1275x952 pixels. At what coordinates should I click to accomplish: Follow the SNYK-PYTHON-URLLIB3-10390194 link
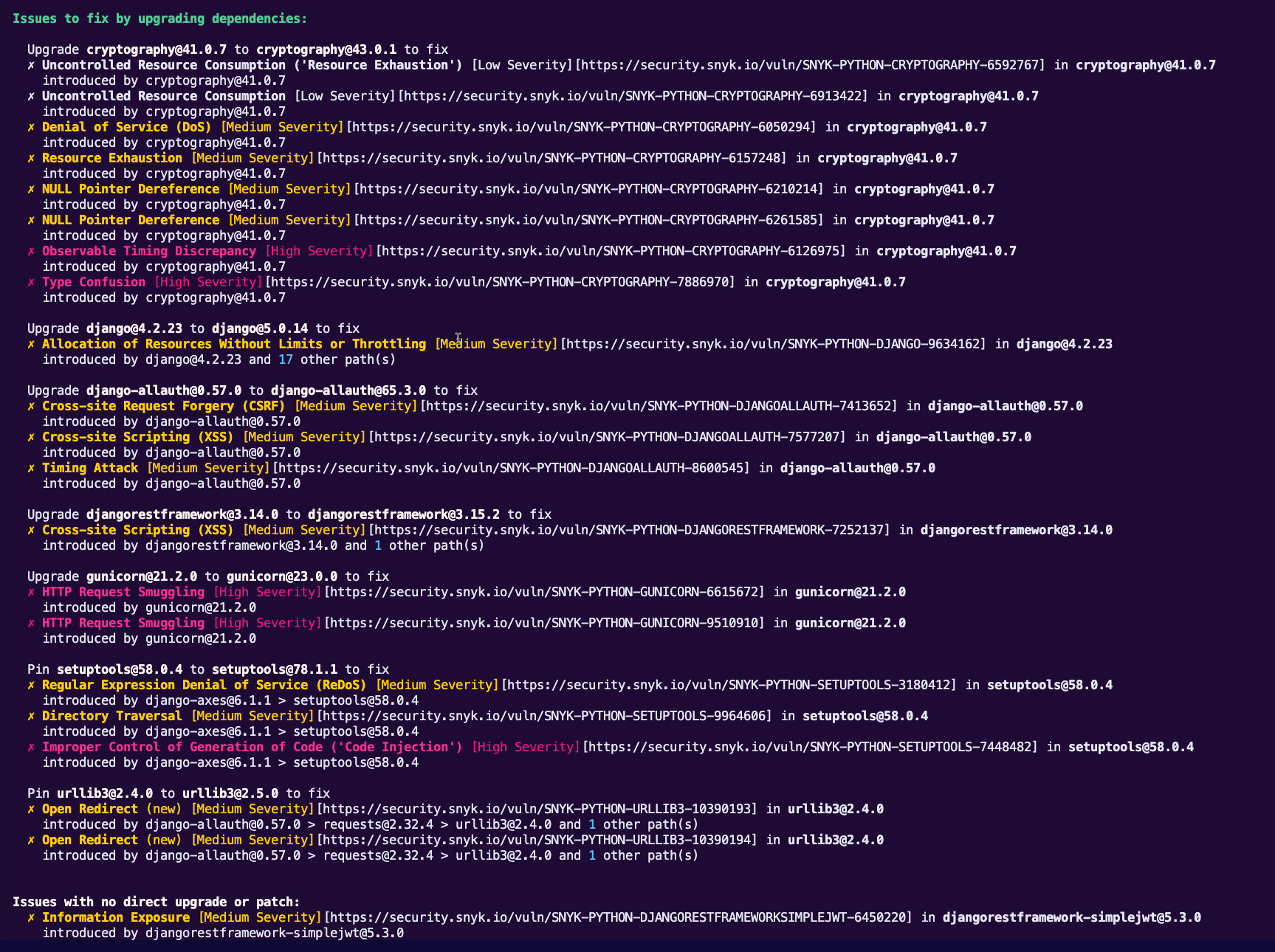tap(537, 840)
